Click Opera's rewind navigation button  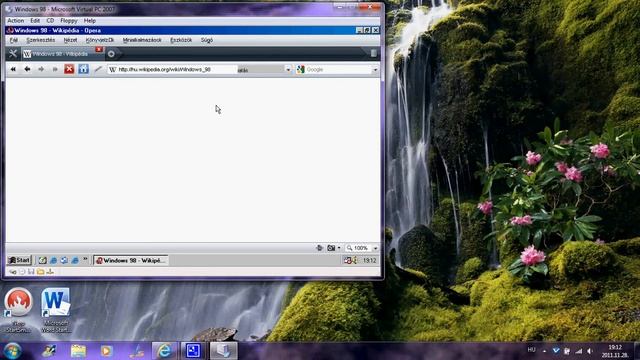click(x=13, y=69)
